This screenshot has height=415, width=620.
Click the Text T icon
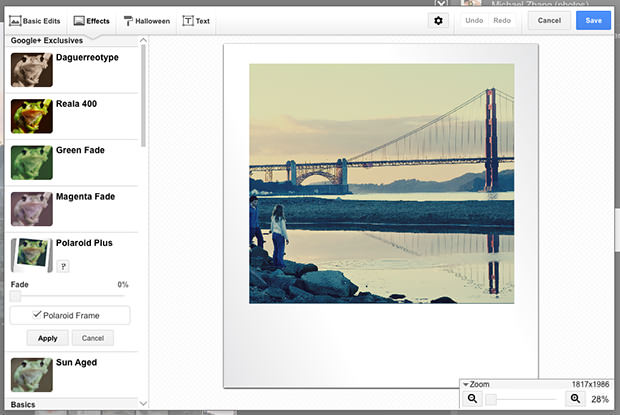(188, 21)
